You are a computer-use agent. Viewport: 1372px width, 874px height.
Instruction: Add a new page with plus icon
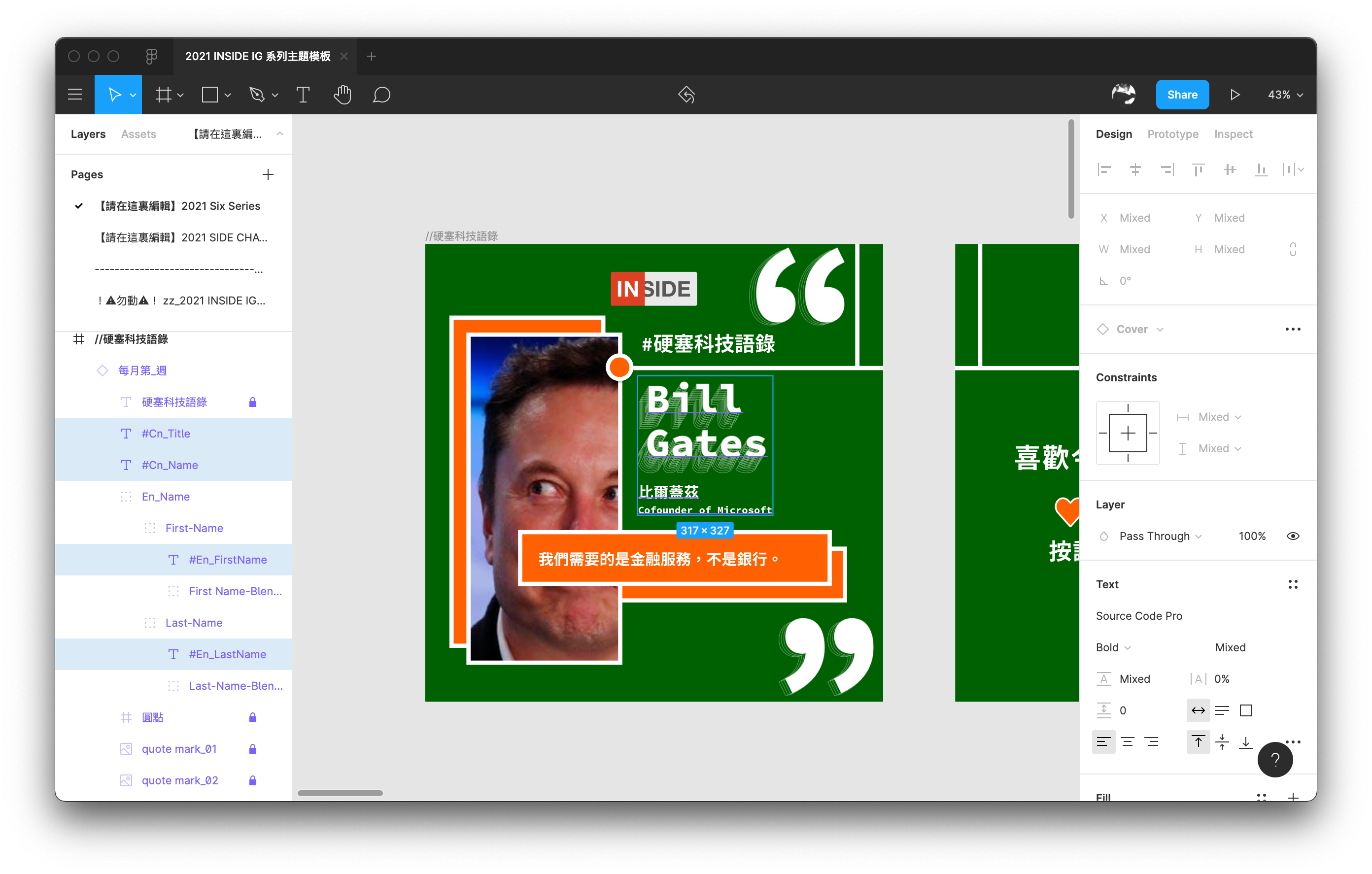click(268, 174)
